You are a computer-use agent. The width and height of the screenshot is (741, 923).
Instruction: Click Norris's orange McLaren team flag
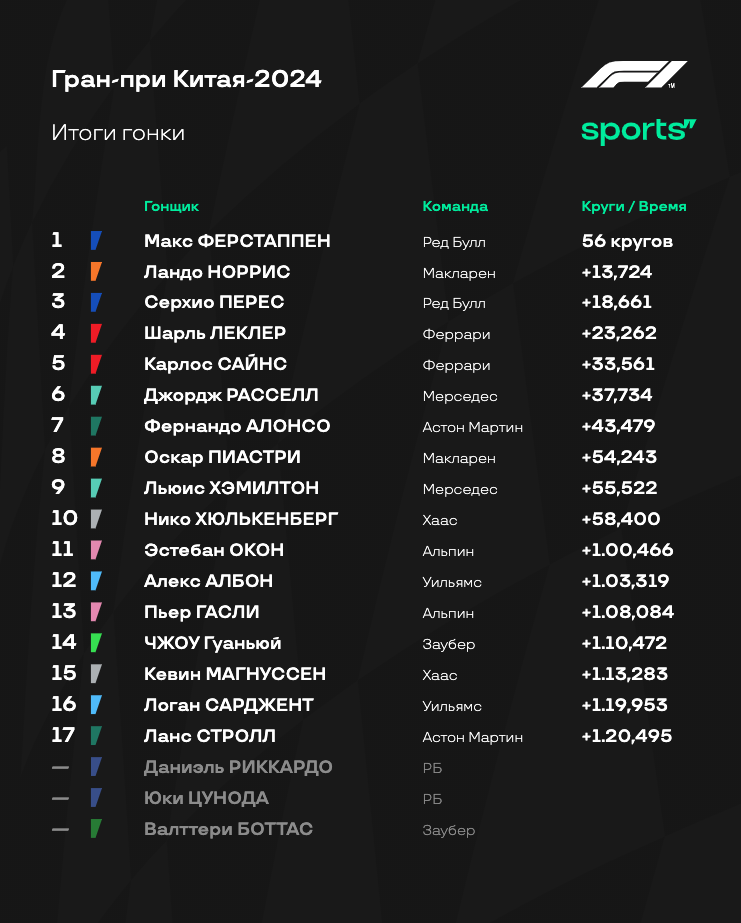(96, 271)
